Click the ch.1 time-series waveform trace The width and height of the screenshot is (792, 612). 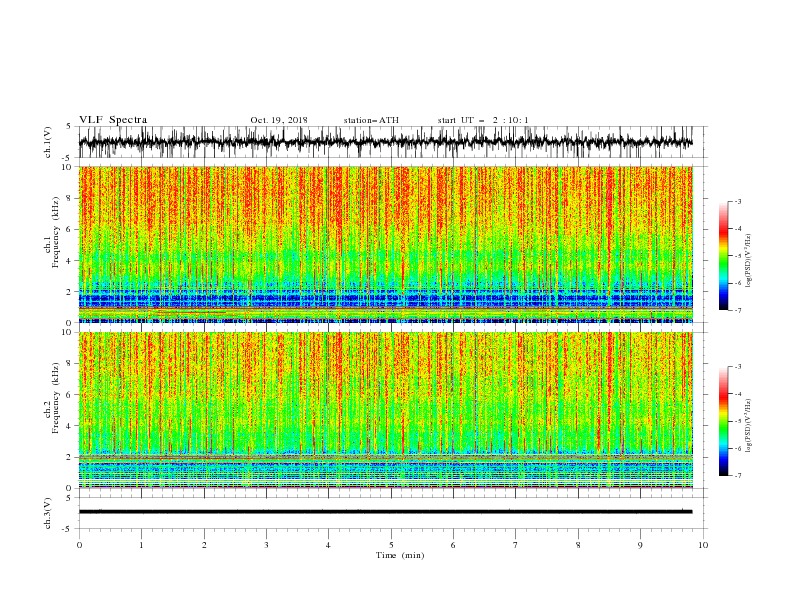tap(386, 142)
